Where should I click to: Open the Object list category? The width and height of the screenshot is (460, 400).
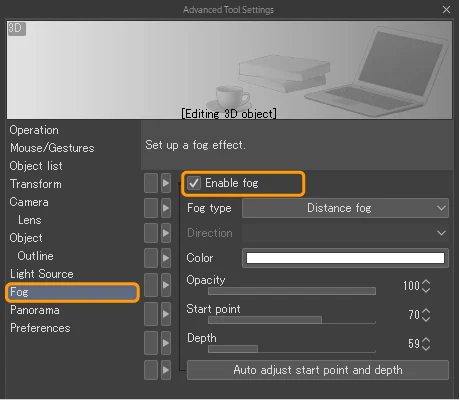point(36,166)
